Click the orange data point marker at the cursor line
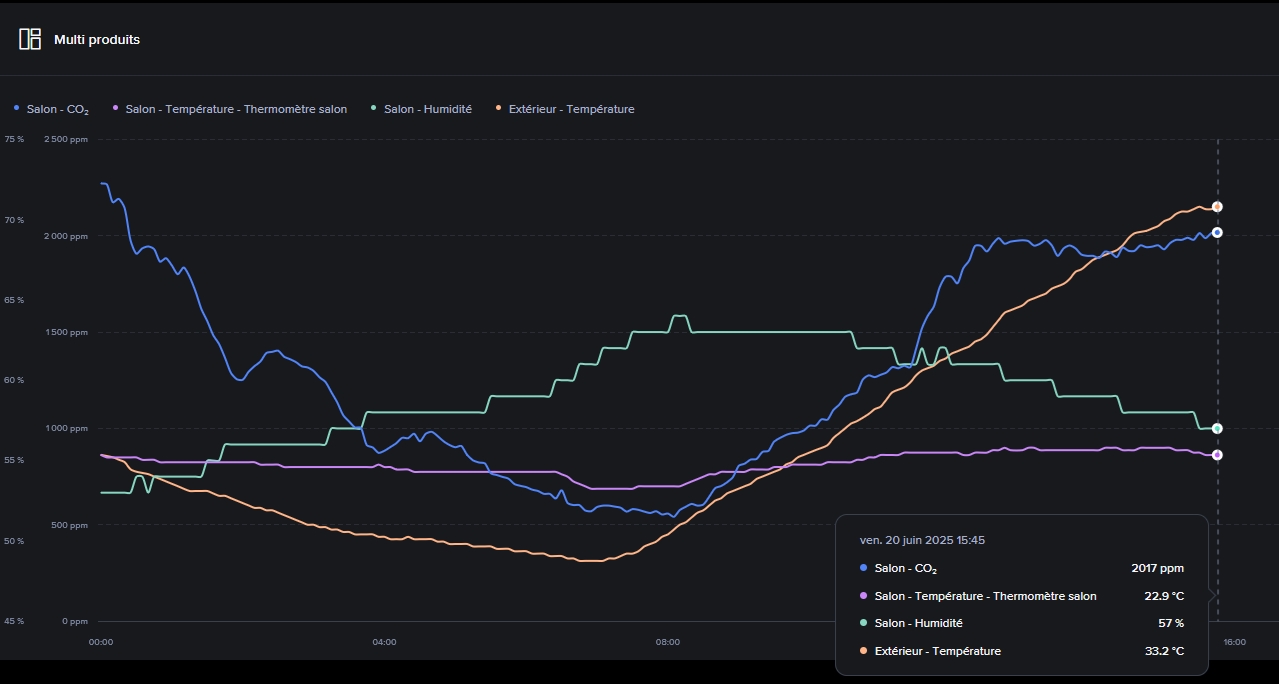Image resolution: width=1279 pixels, height=684 pixels. [1217, 207]
